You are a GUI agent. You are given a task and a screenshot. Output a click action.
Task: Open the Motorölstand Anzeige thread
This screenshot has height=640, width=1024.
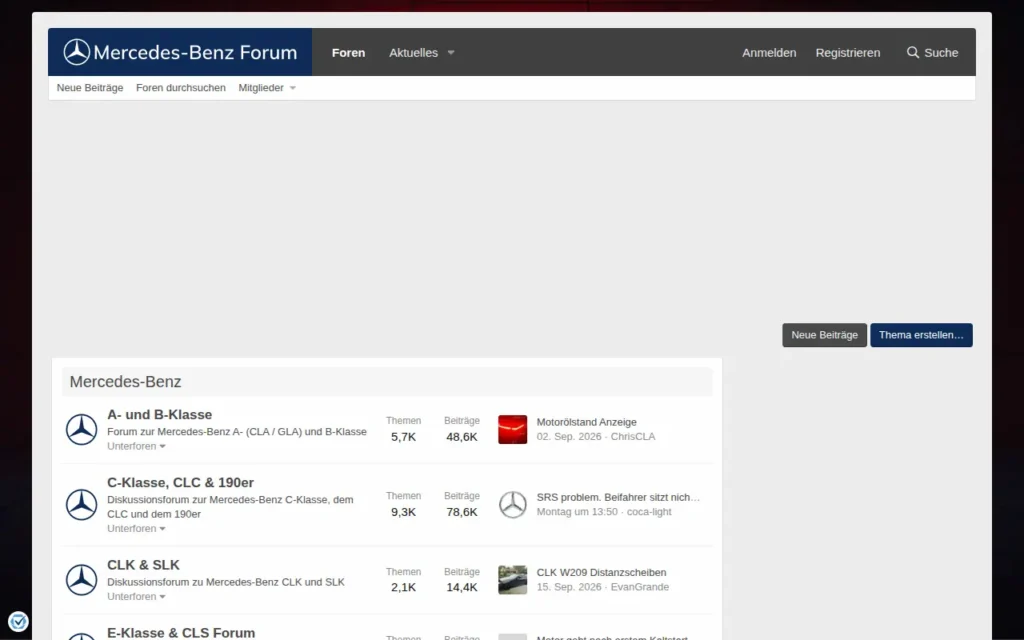coord(586,422)
